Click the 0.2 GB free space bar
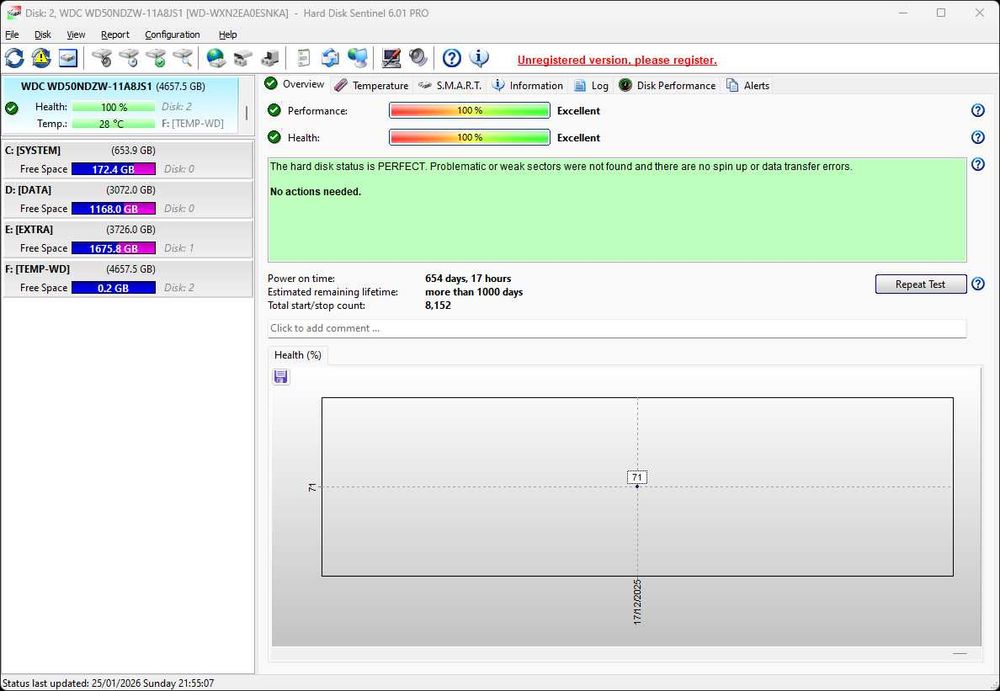The height and width of the screenshot is (691, 1000). pos(114,288)
